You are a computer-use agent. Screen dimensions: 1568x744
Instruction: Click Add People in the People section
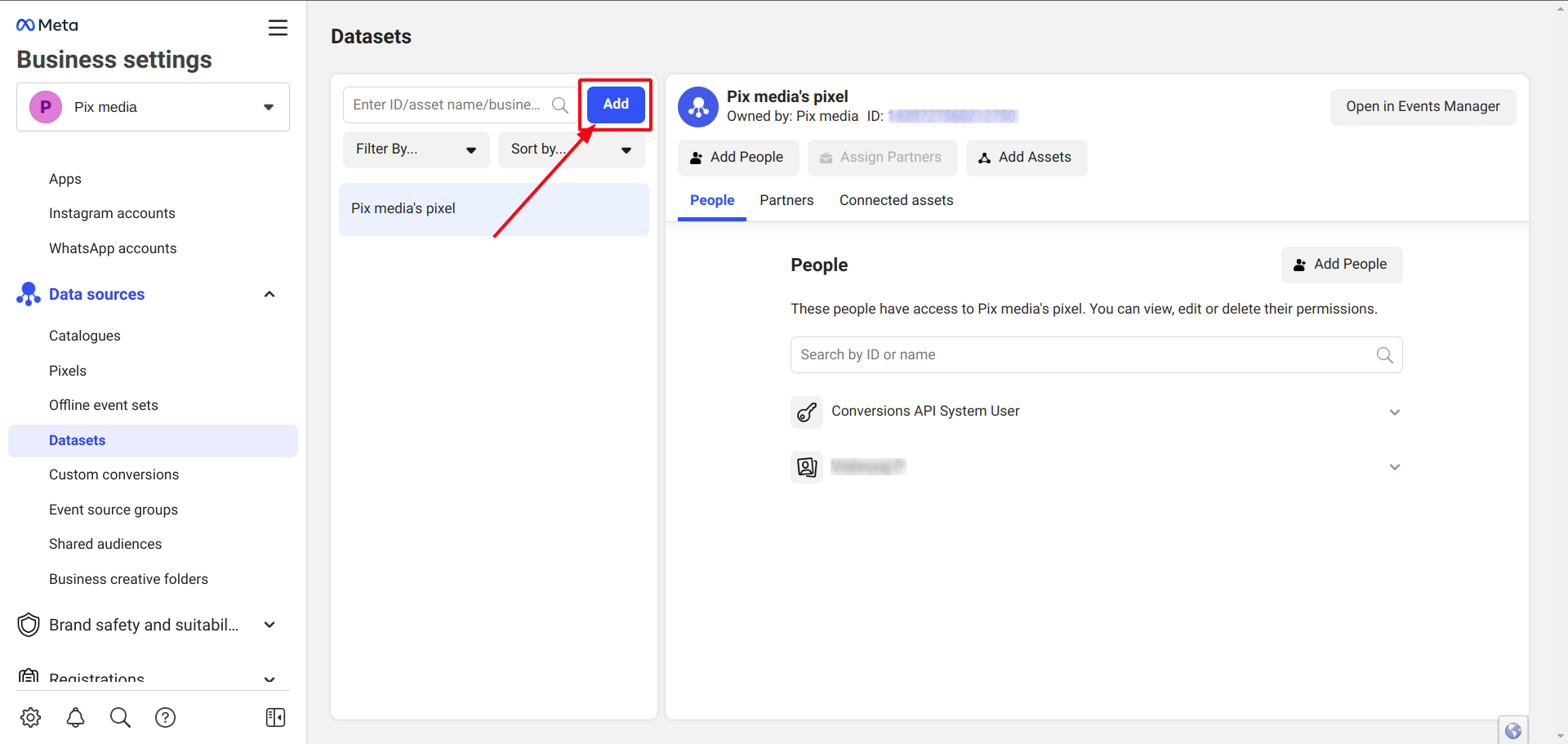[x=1341, y=265]
